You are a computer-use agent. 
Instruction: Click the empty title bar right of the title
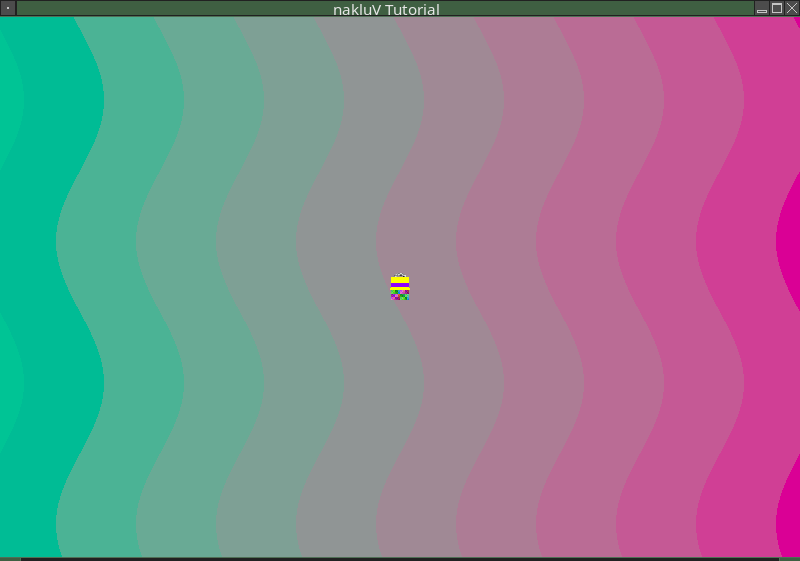[x=600, y=8]
